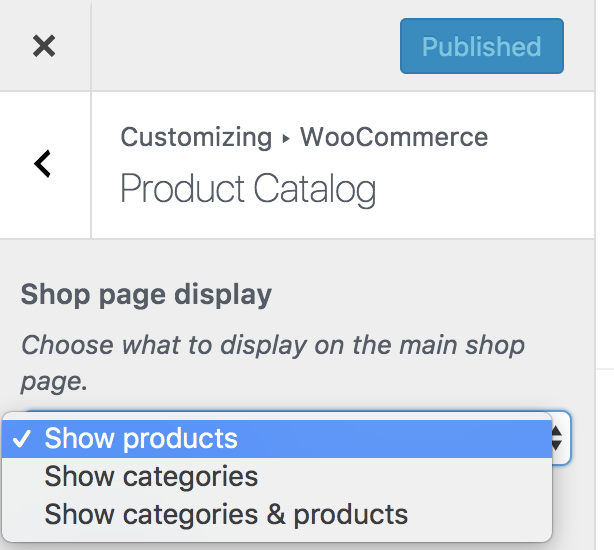The height and width of the screenshot is (550, 614).
Task: Click the Shop page display label
Action: click(146, 295)
